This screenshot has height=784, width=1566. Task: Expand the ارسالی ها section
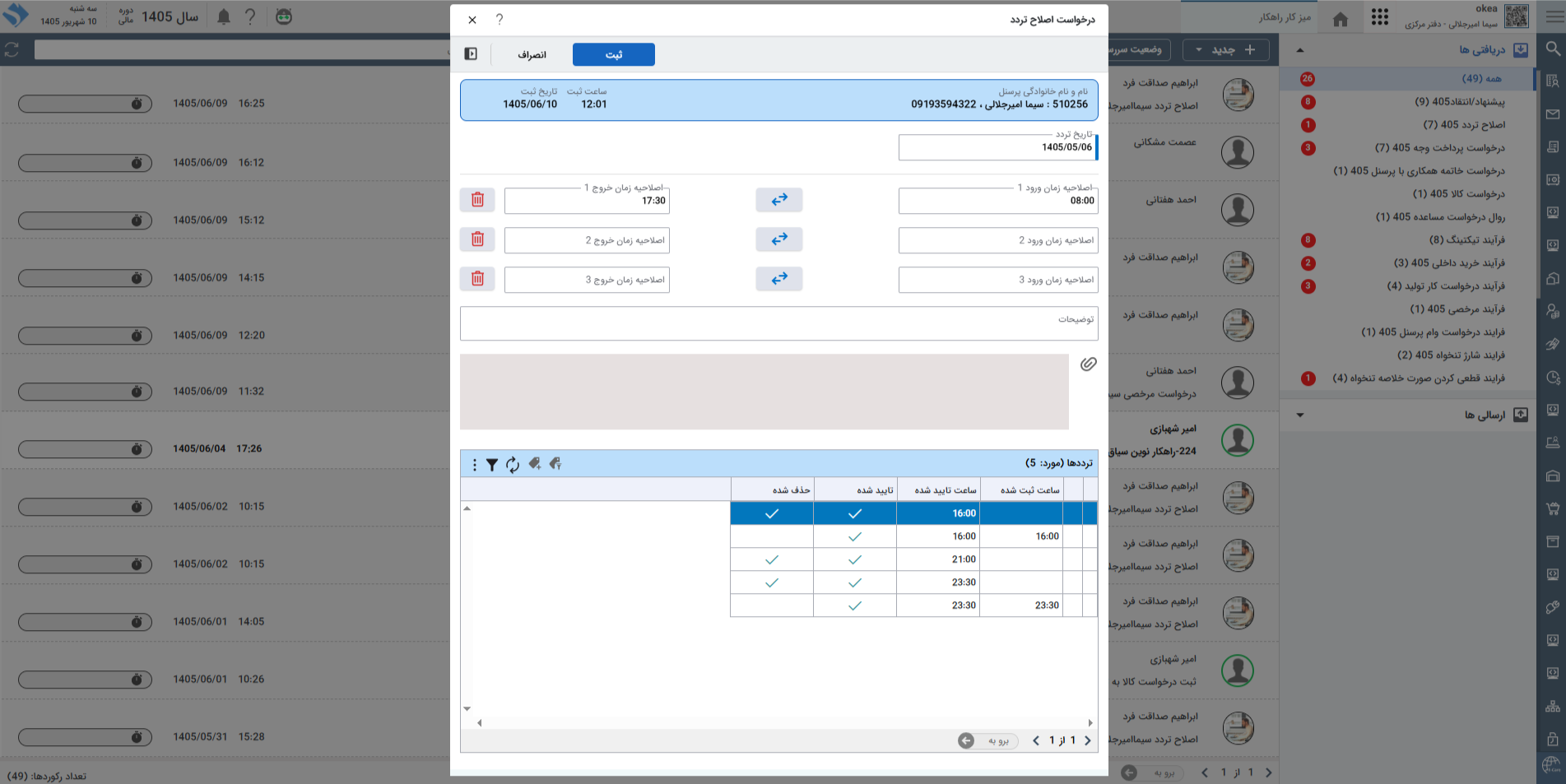point(1300,415)
